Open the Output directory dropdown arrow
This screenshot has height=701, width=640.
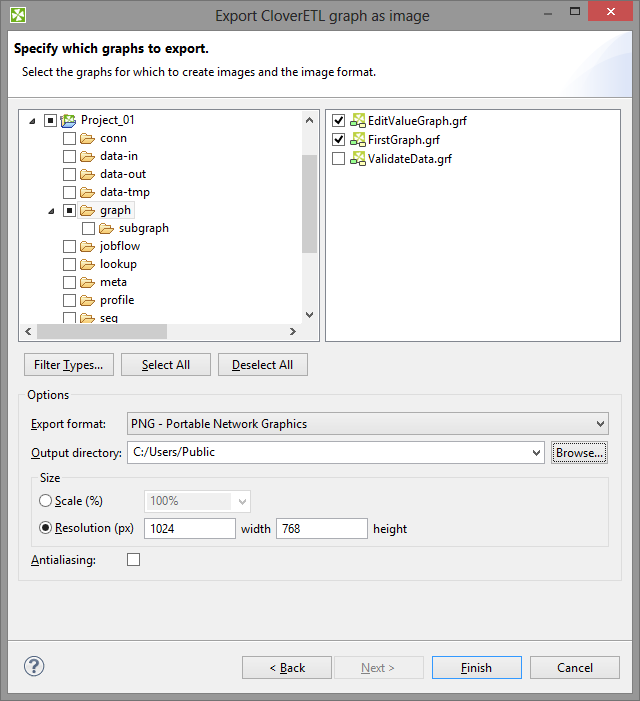pos(536,453)
